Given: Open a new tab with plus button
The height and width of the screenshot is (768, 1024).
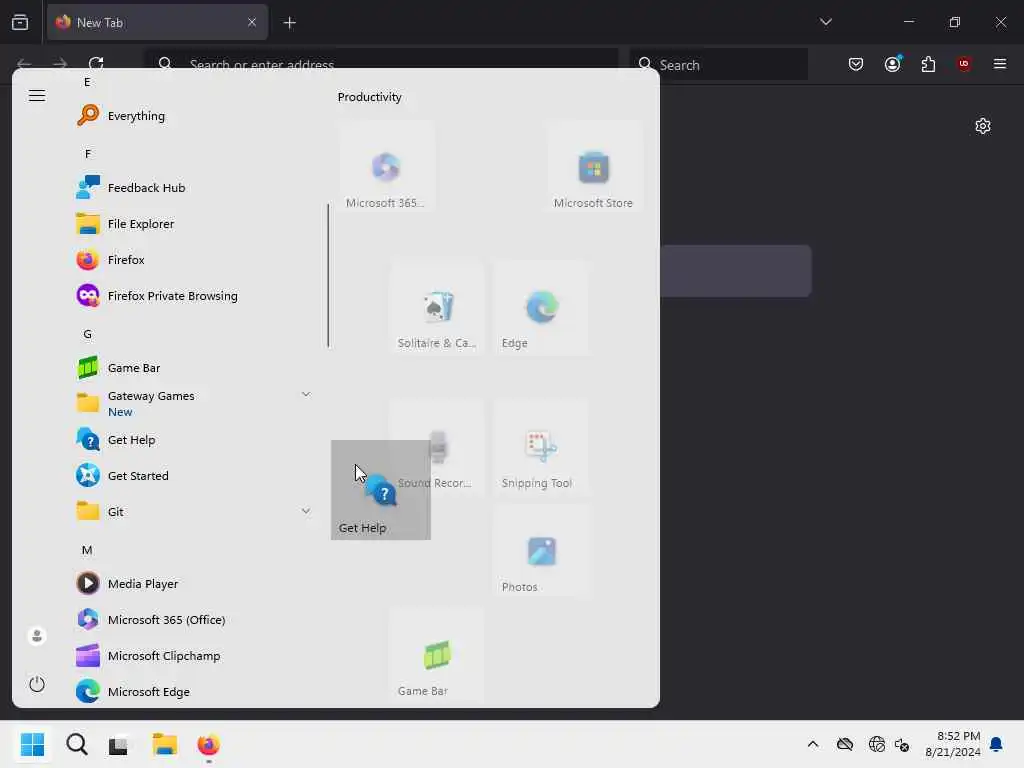Looking at the screenshot, I should [x=289, y=23].
